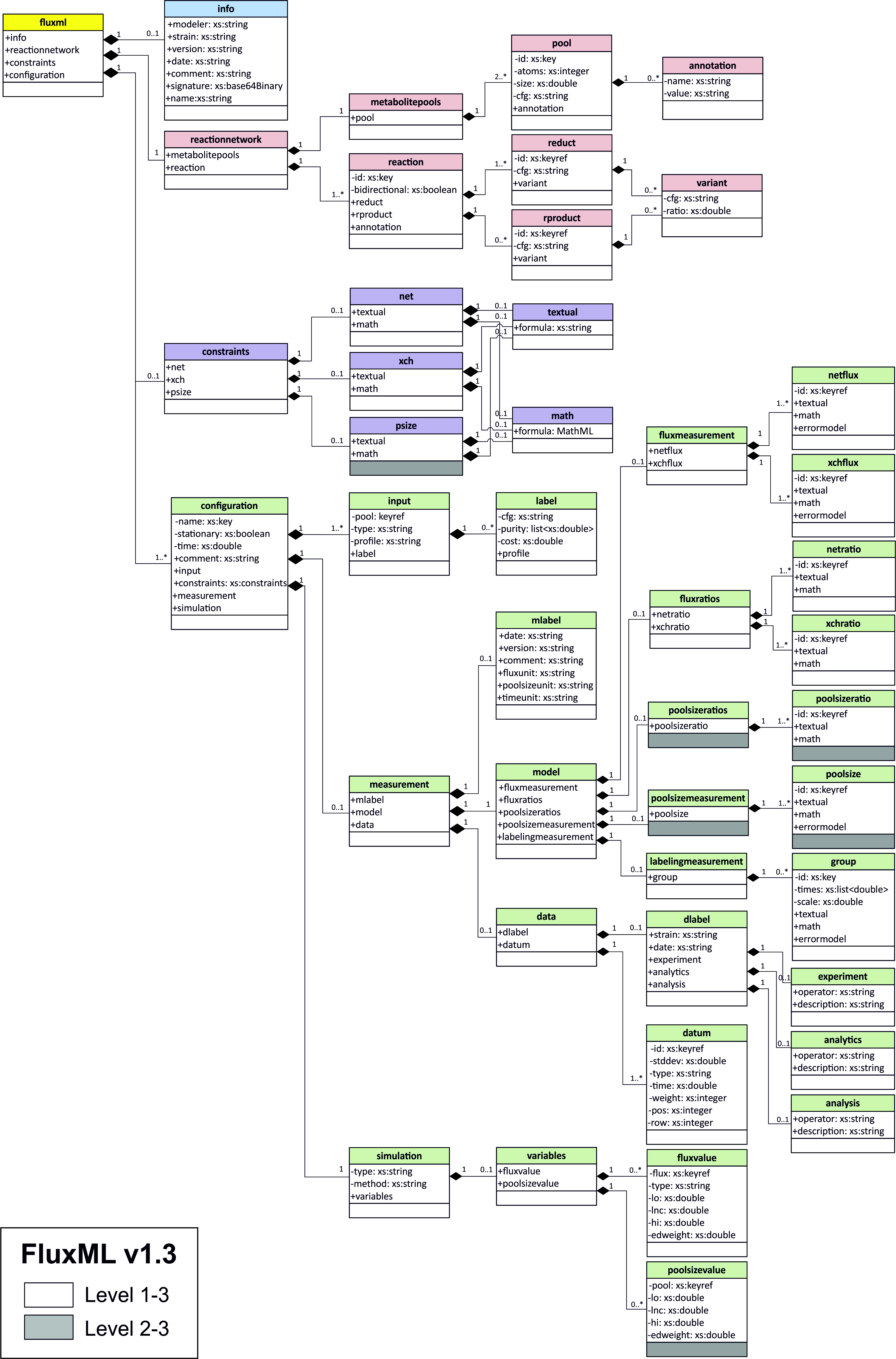Select the labelingmeasurement class title
The height and width of the screenshot is (1359, 896).
point(697,861)
